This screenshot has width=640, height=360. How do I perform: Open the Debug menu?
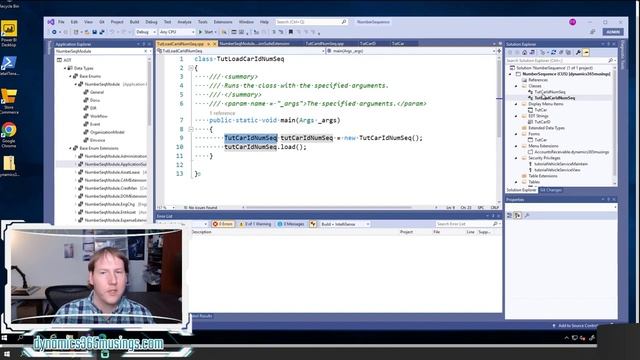point(151,22)
